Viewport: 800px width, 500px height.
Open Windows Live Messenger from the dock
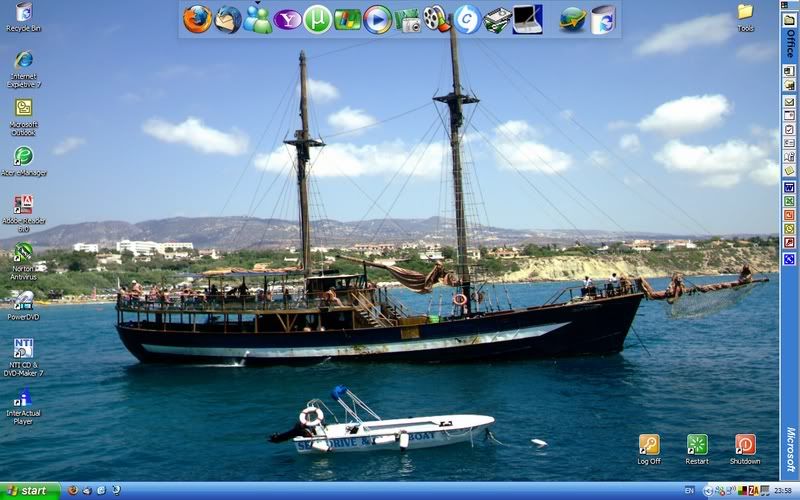[x=258, y=19]
